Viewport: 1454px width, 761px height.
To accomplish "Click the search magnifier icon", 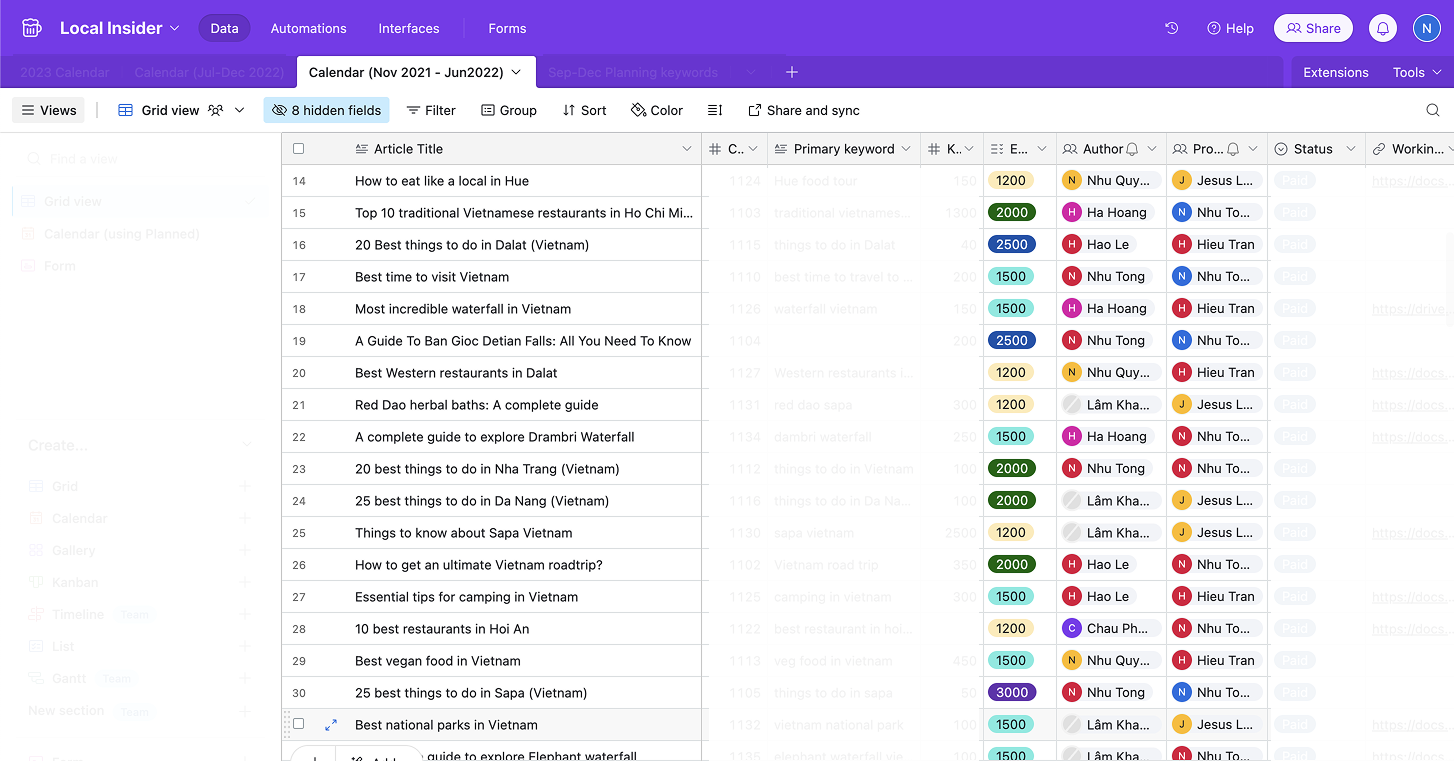I will (1433, 110).
